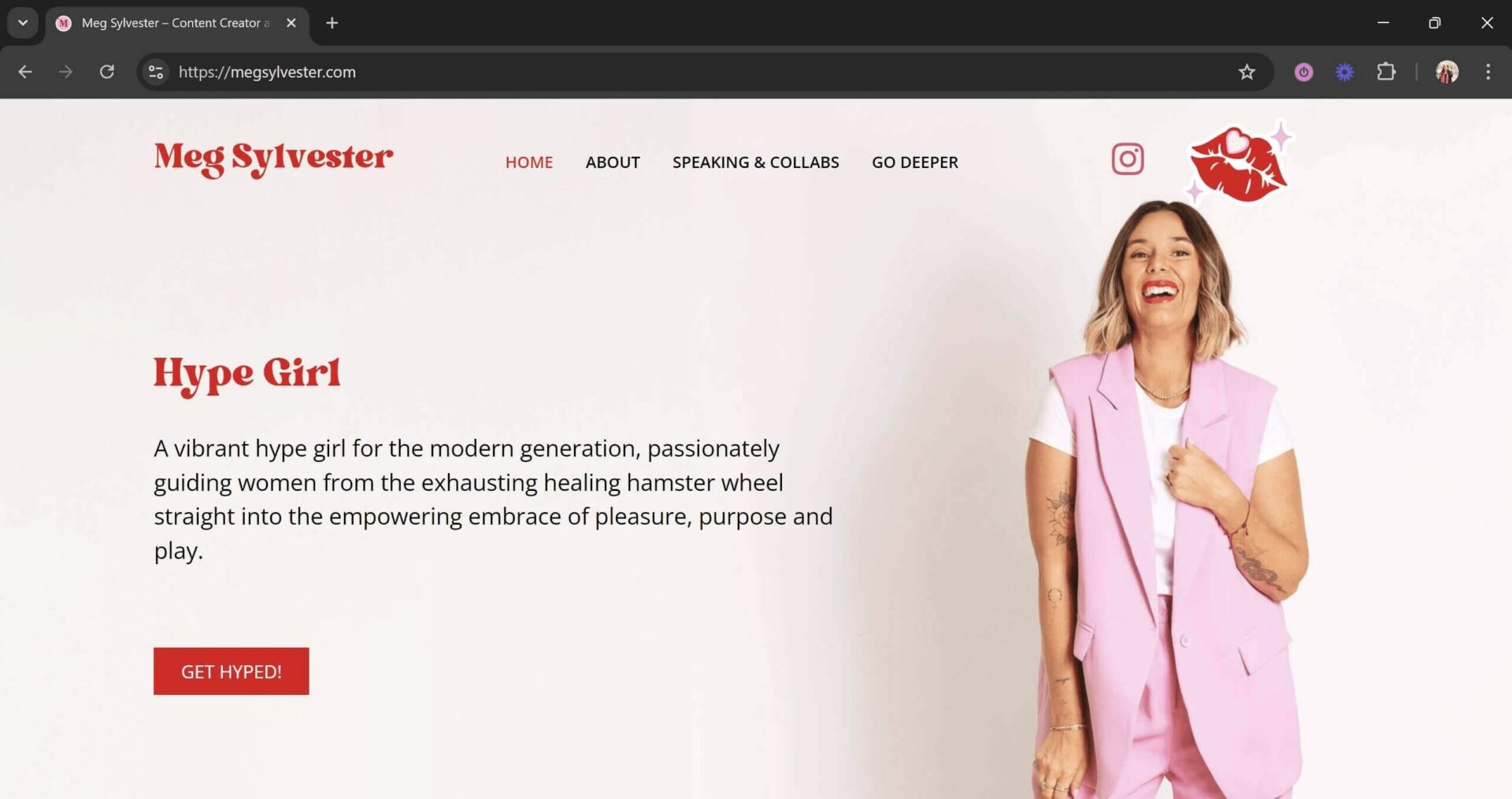Open the purple power extension icon

1304,72
